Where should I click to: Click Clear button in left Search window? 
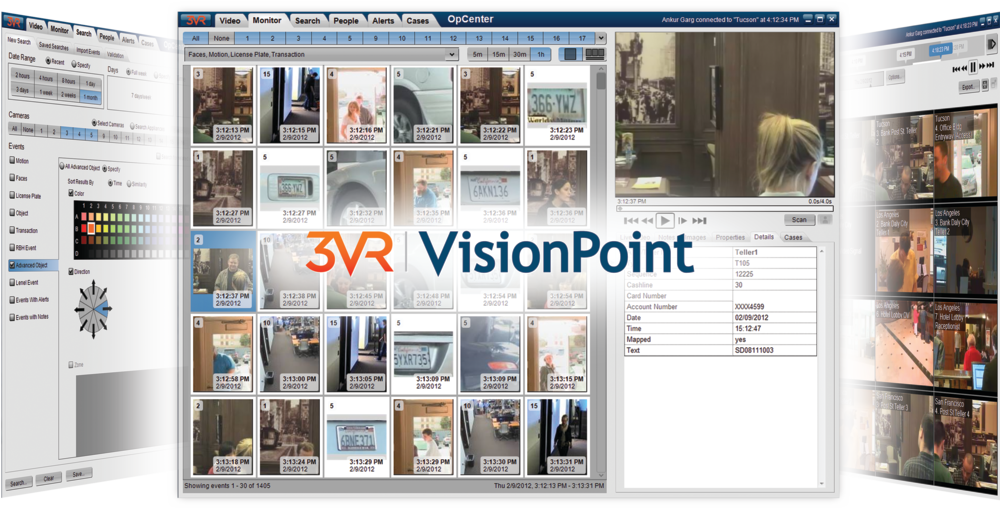[x=49, y=479]
